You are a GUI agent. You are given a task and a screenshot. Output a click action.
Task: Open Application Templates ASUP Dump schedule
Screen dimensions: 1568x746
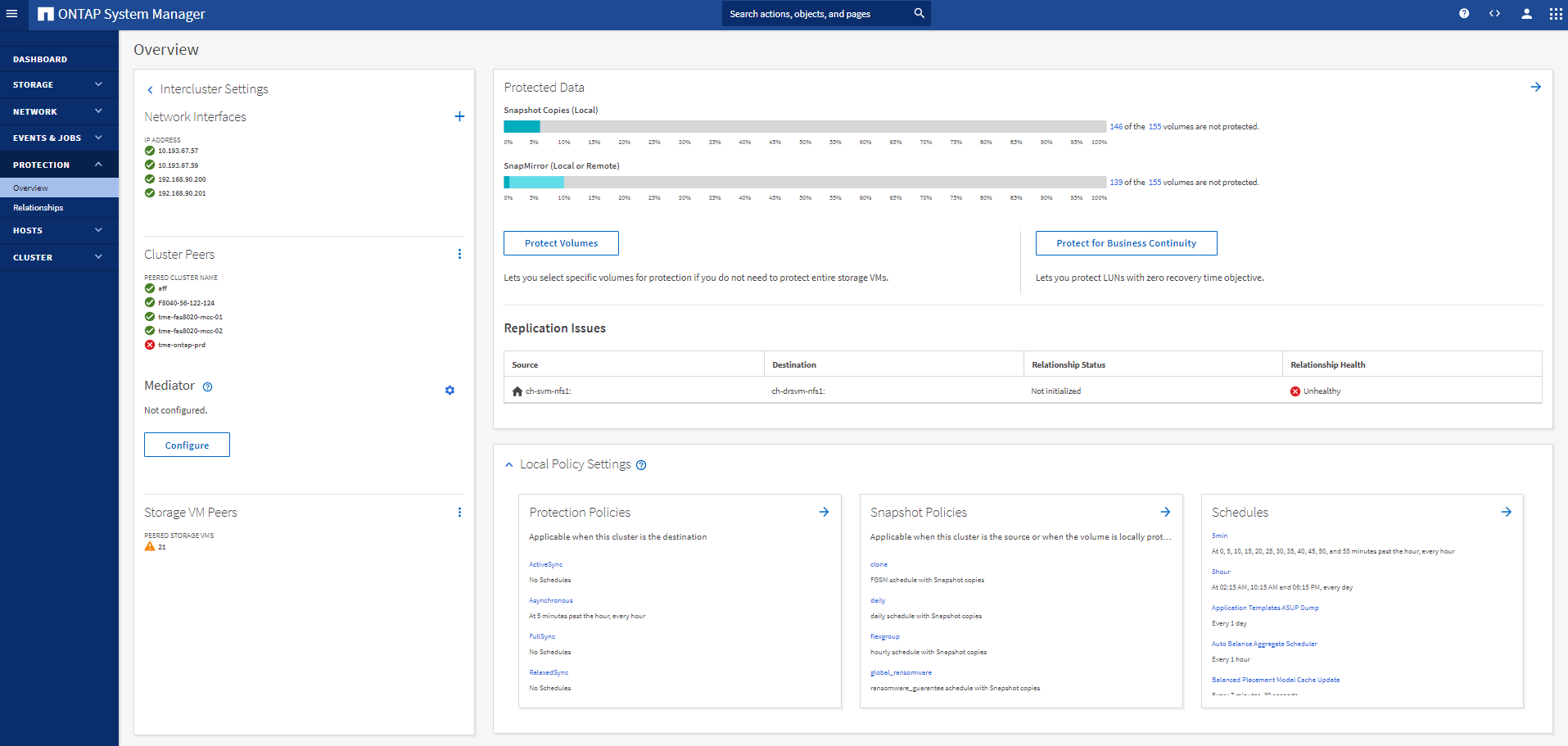[x=1265, y=608]
